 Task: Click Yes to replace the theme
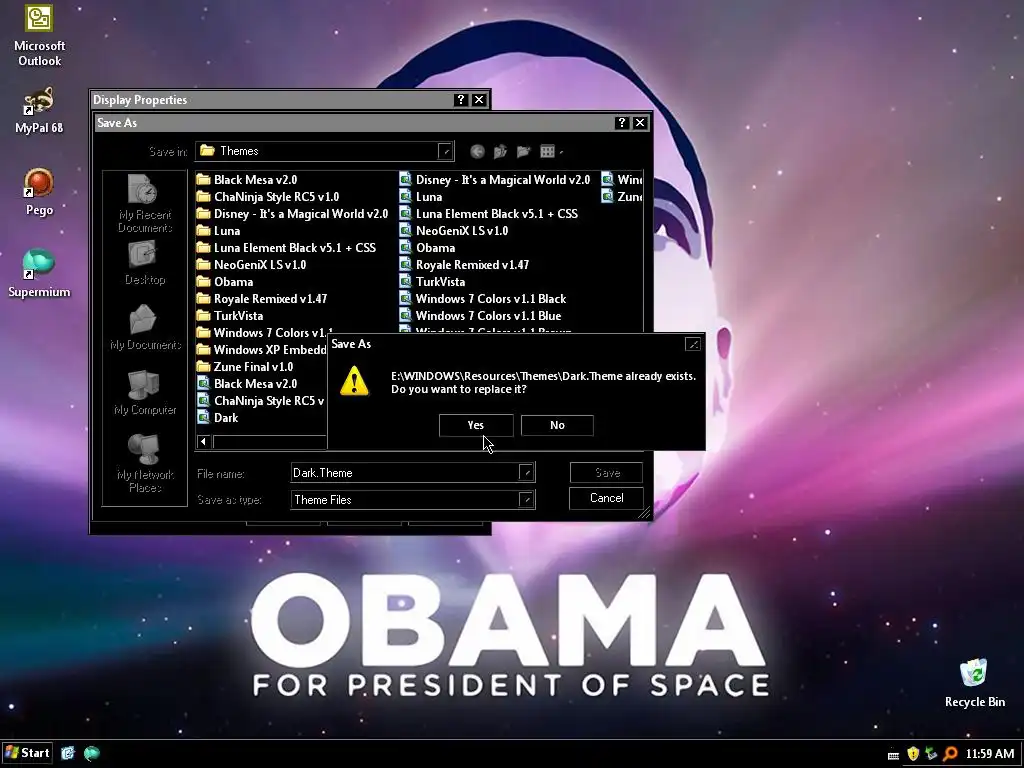(476, 425)
